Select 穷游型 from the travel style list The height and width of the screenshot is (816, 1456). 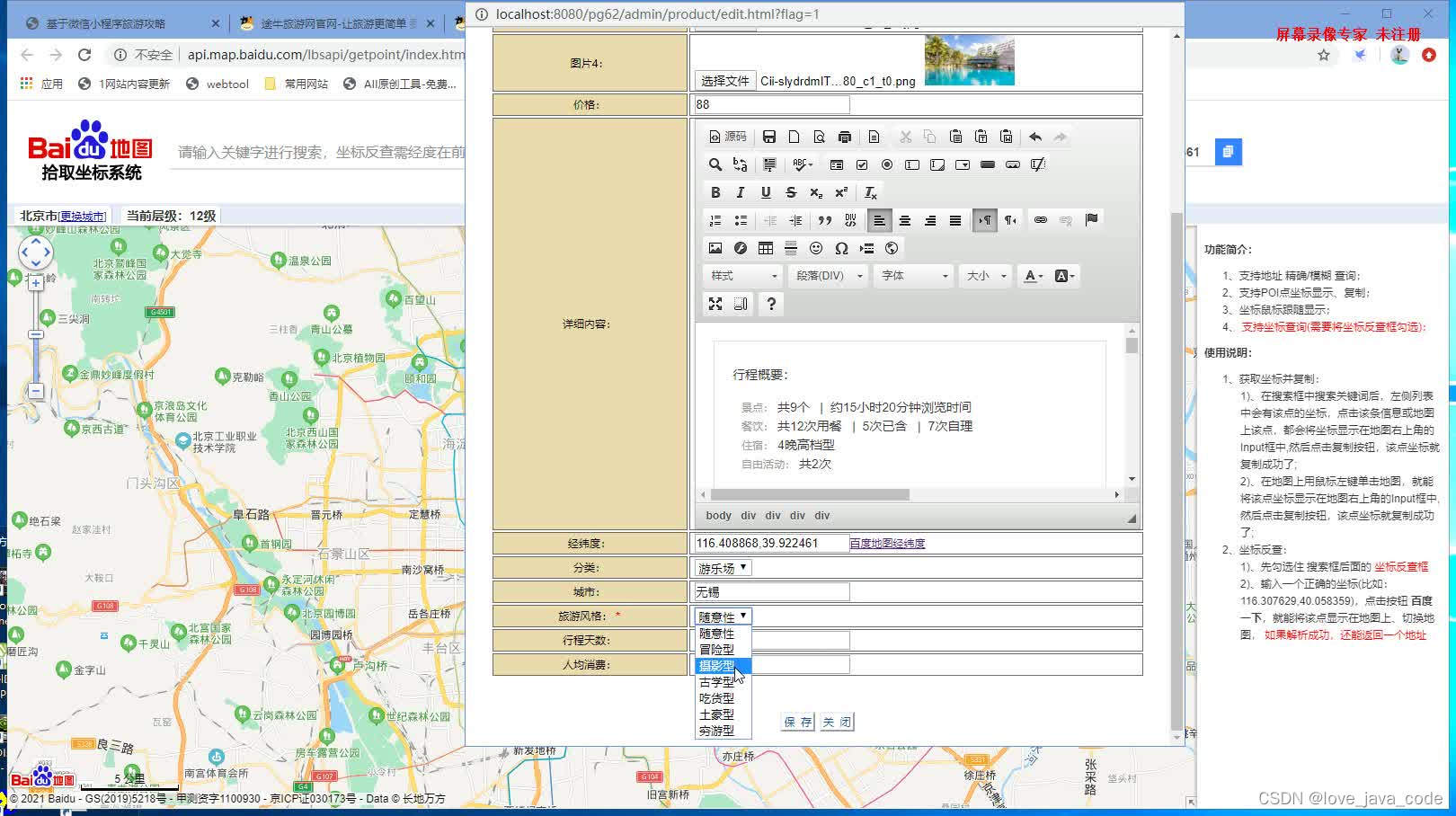723,731
